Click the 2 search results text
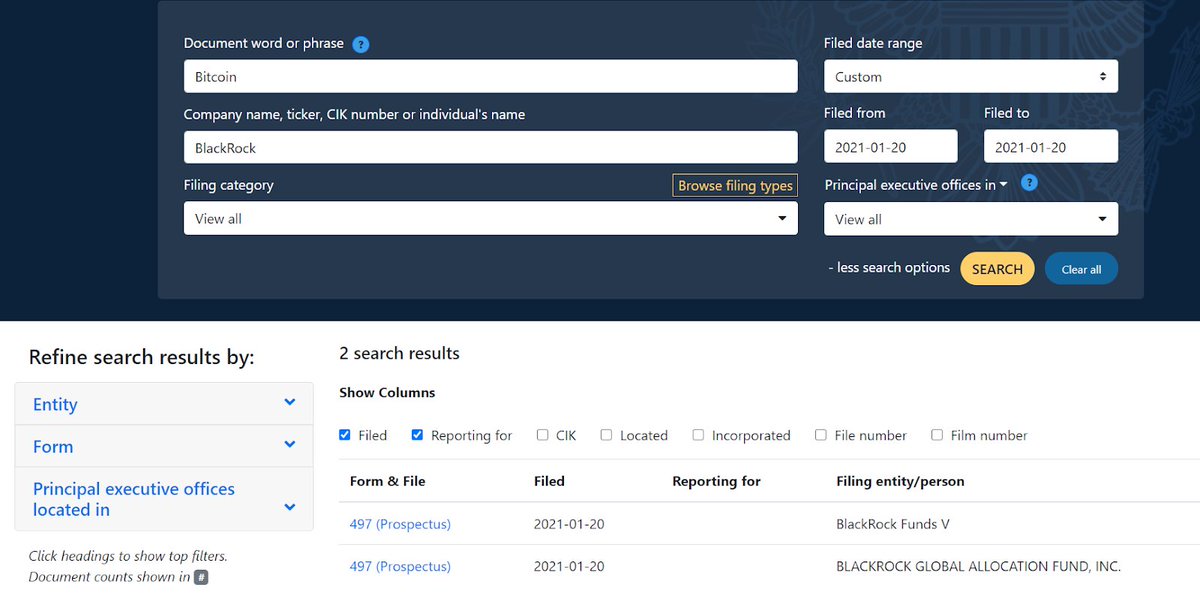This screenshot has width=1200, height=605. click(399, 353)
